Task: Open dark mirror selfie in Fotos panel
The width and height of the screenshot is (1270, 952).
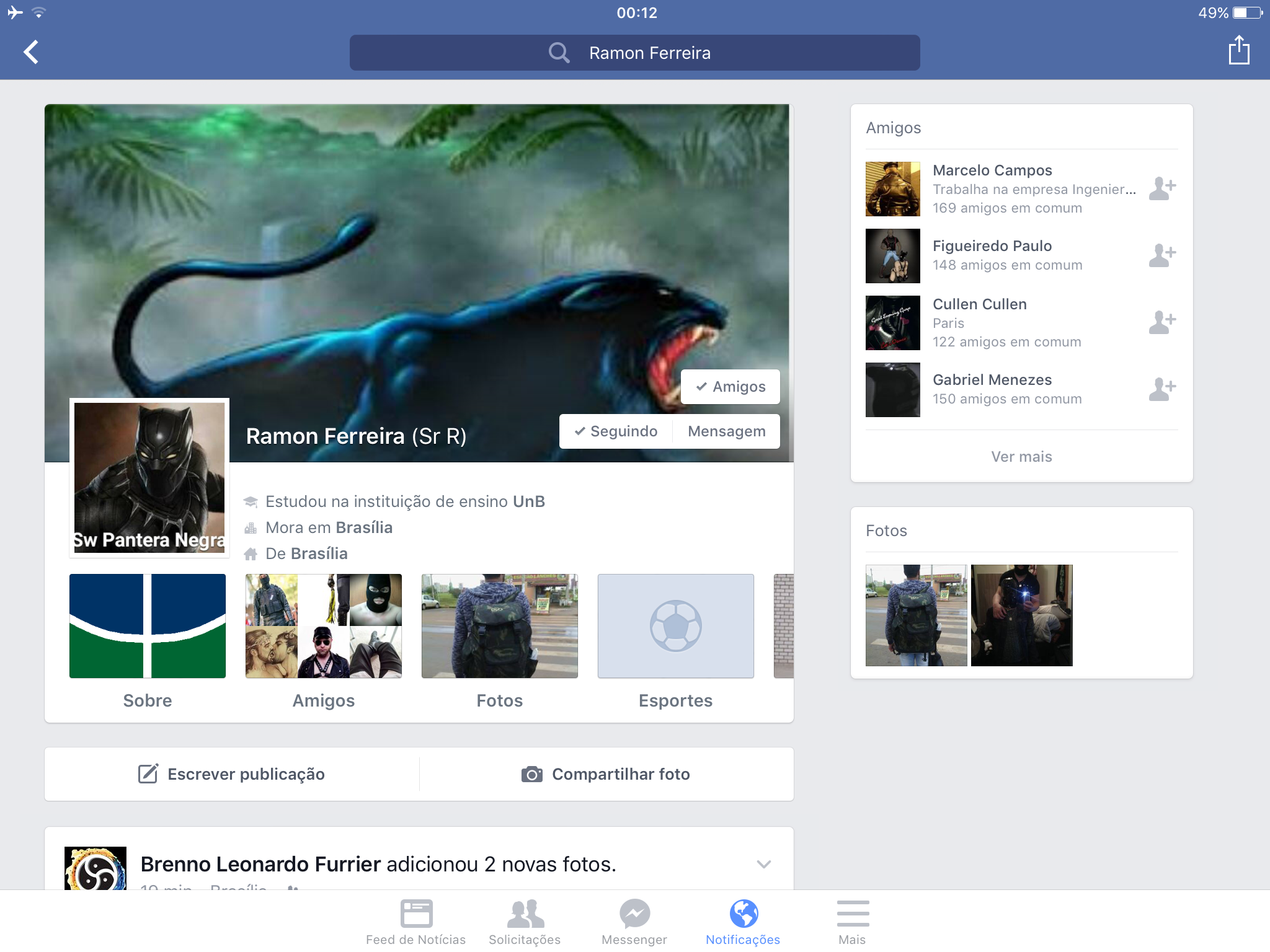Action: pyautogui.click(x=1021, y=615)
